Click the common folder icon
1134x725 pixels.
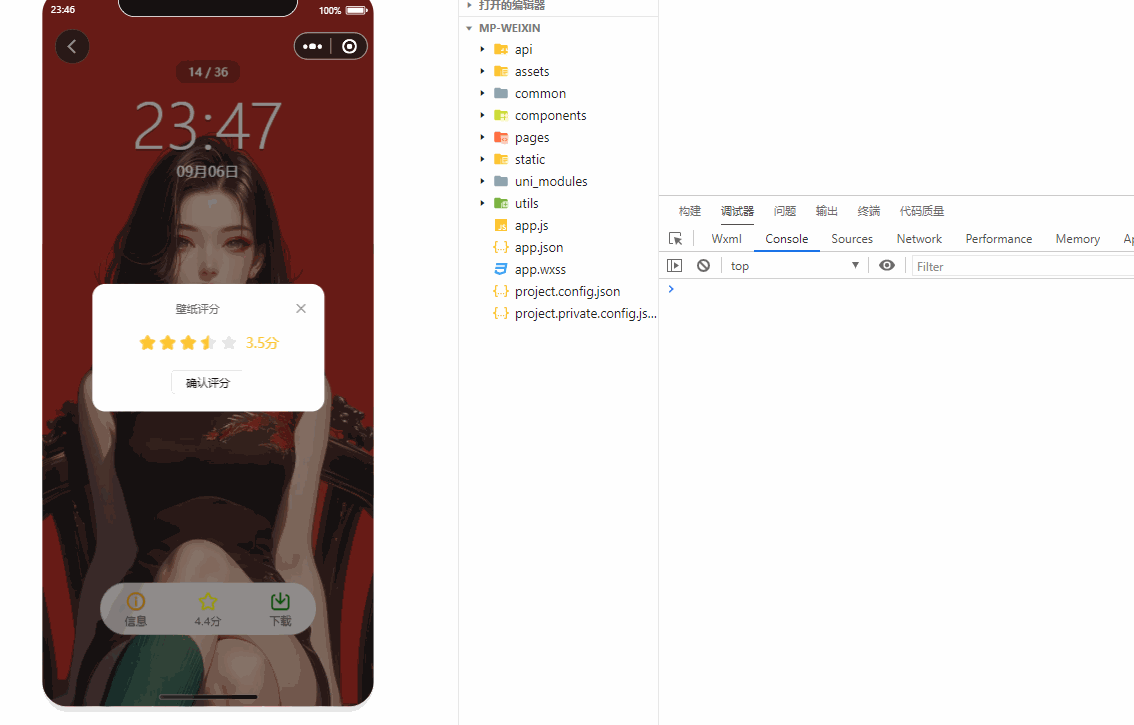coord(500,93)
